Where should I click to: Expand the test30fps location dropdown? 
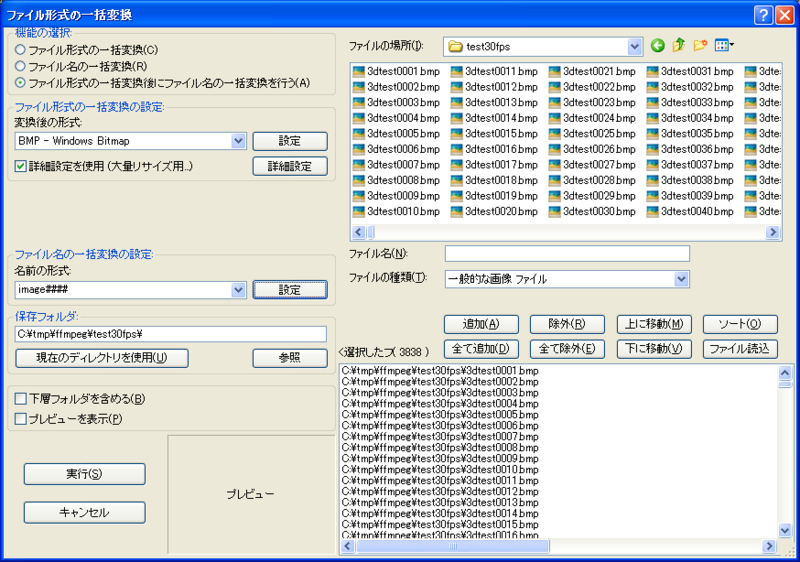pos(634,46)
